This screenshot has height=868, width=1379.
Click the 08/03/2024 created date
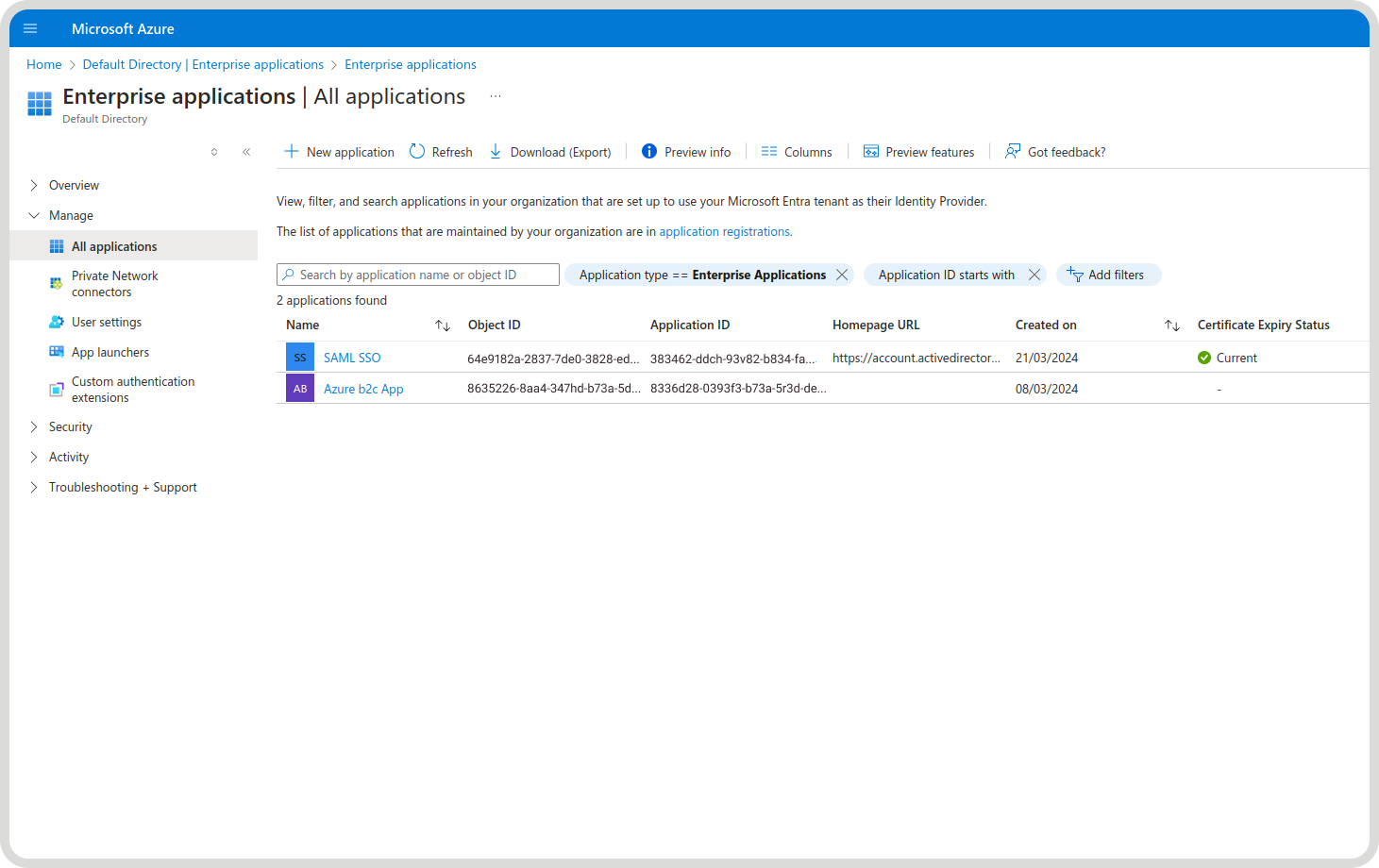tap(1047, 389)
